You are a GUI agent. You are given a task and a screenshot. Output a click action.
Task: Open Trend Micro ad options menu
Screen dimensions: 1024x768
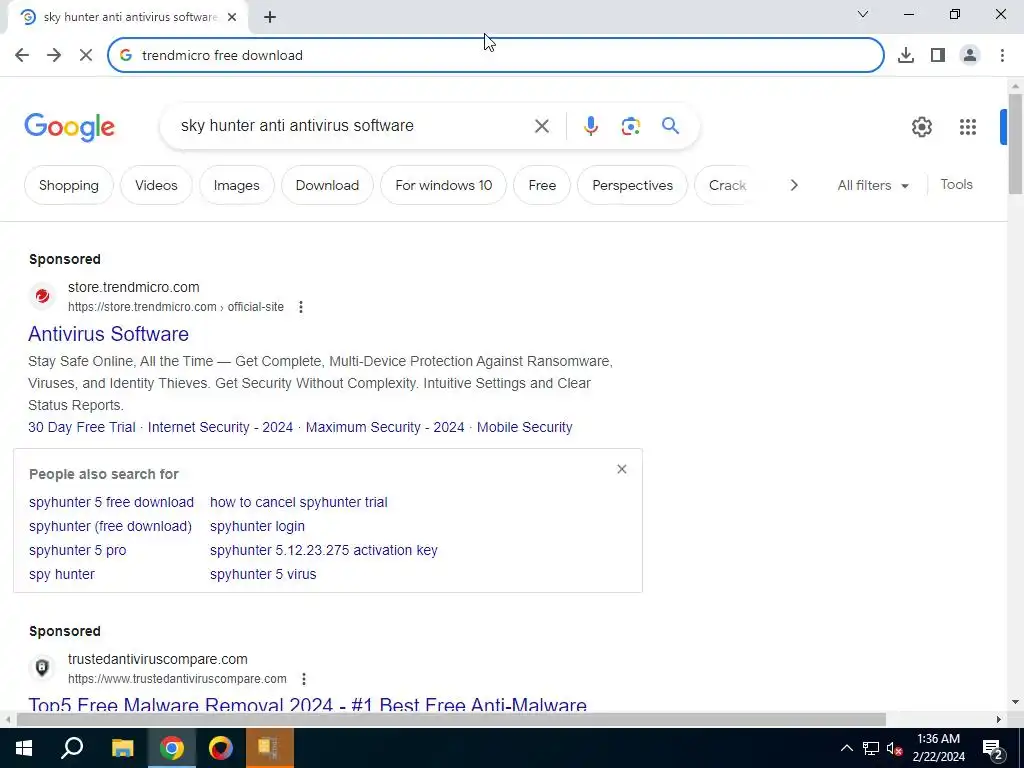coord(300,307)
